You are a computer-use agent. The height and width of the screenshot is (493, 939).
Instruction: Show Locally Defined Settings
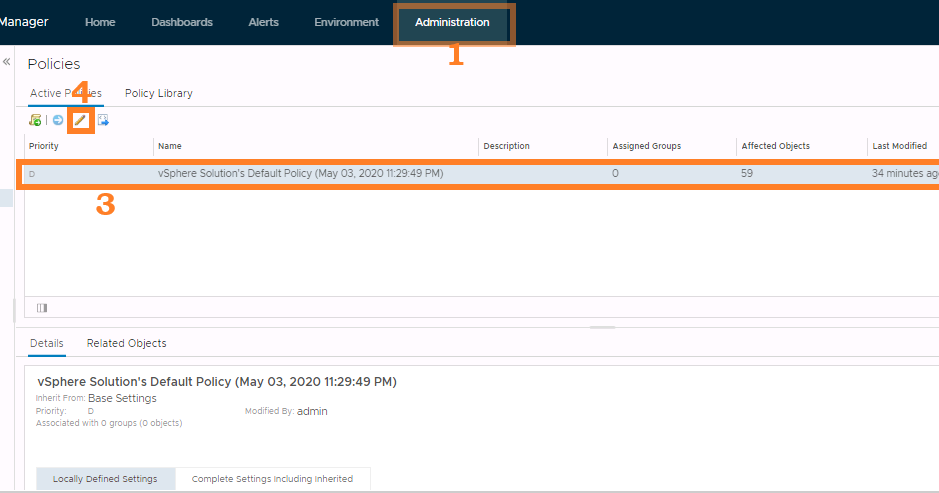(105, 479)
